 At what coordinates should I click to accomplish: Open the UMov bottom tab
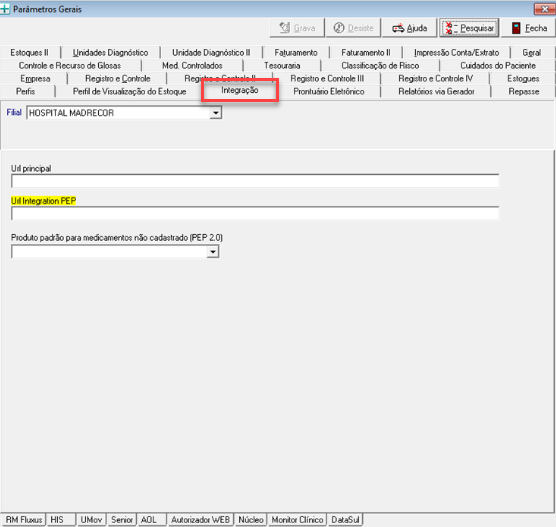coord(91,520)
